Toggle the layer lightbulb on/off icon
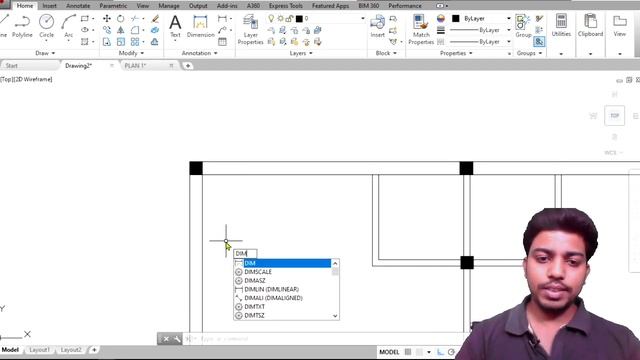640x360 pixels. coord(271,18)
